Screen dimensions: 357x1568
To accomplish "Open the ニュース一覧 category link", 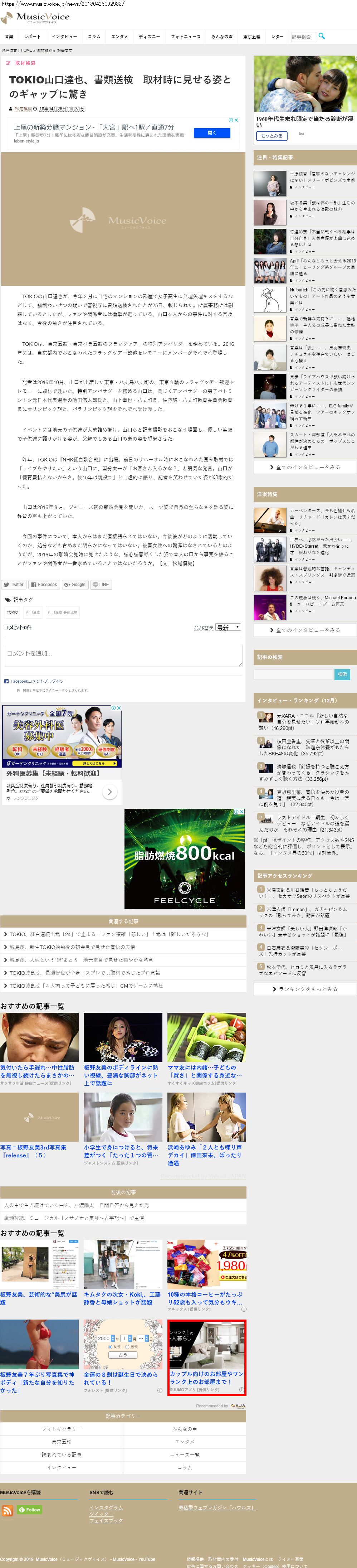I will (185, 1455).
